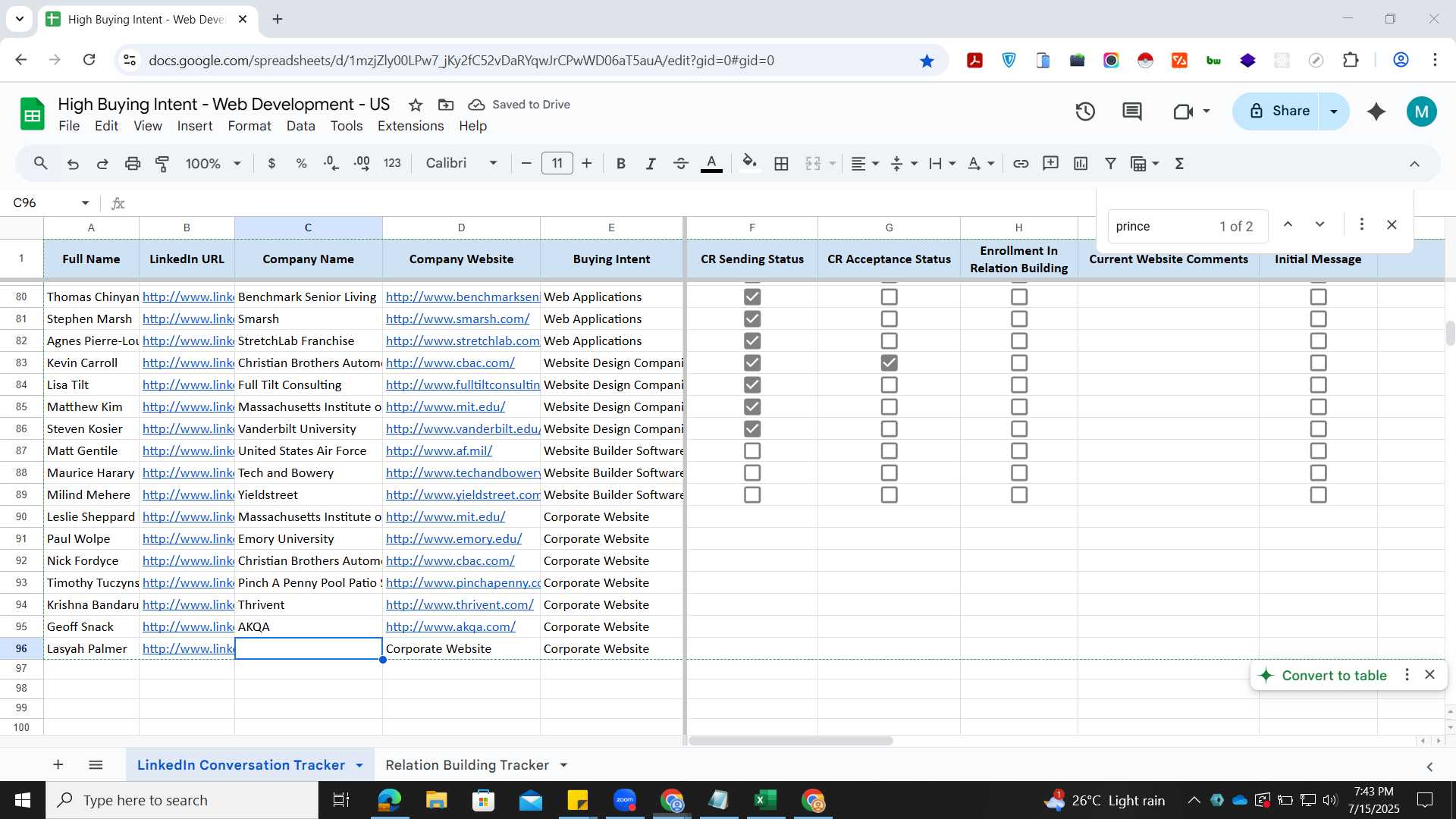Uncheck CR Sending Status for Thomas Chinyan

(x=752, y=297)
